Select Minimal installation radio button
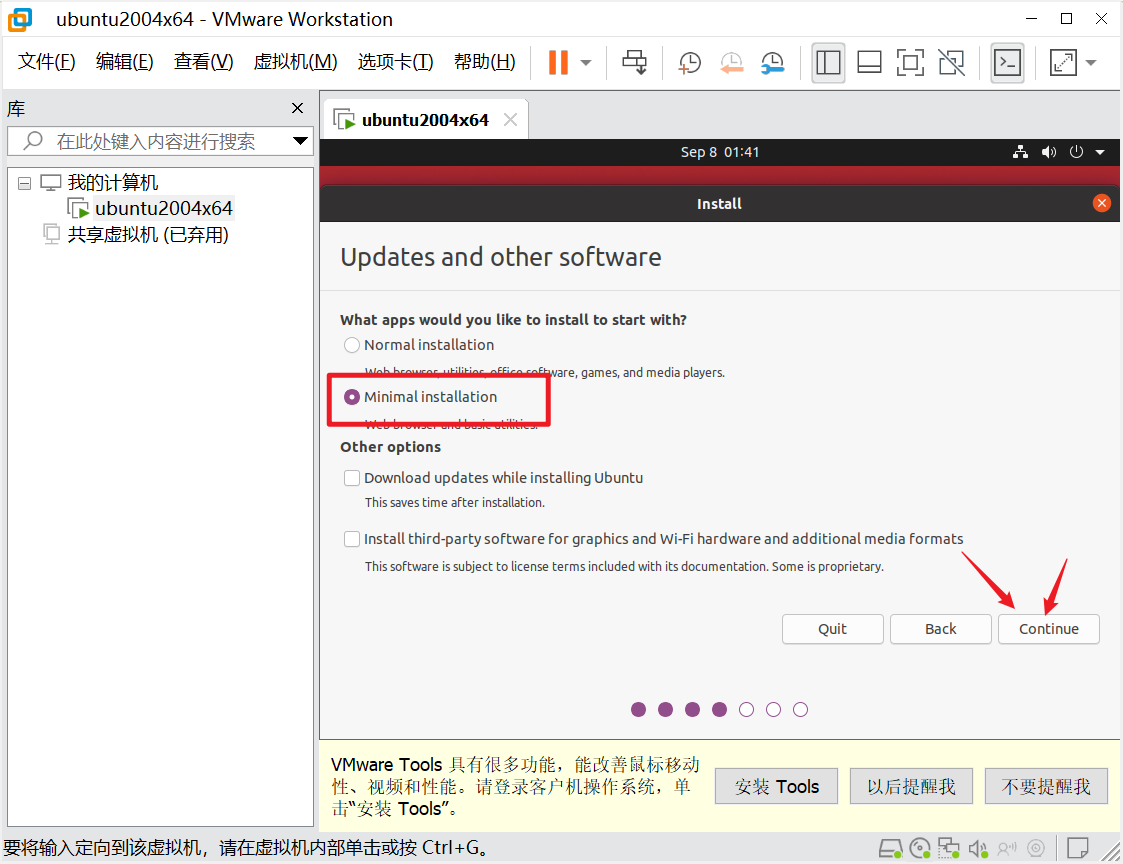Screen dimensions: 1123x864 tap(352, 397)
